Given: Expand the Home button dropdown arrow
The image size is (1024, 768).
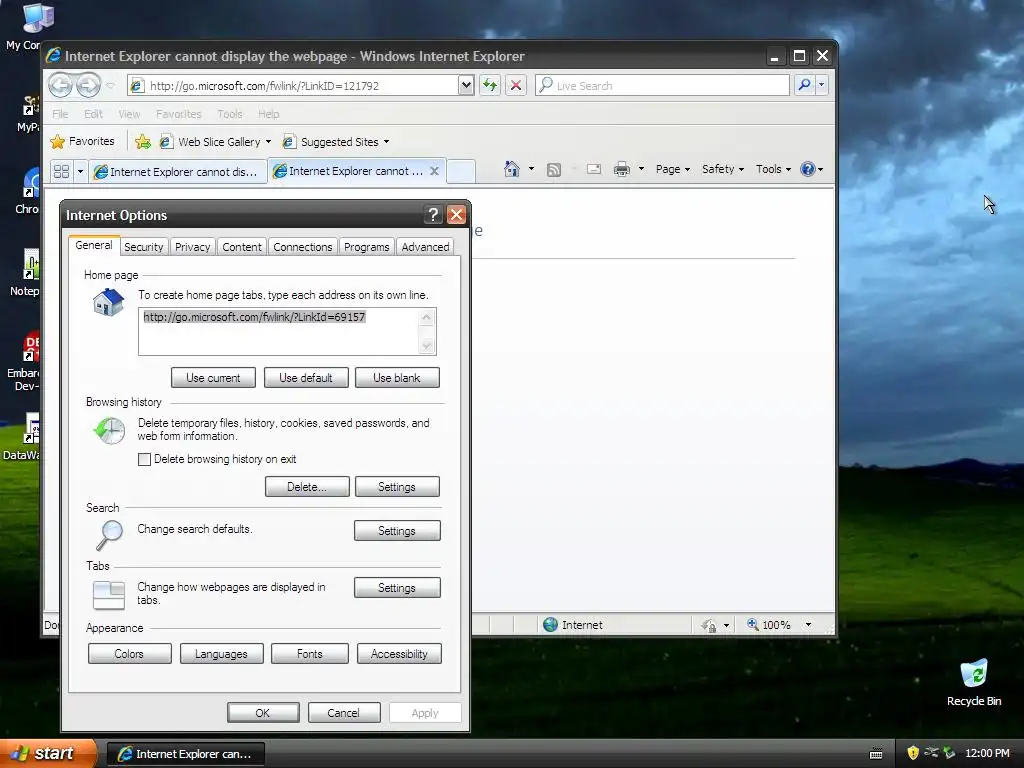Looking at the screenshot, I should pyautogui.click(x=531, y=169).
